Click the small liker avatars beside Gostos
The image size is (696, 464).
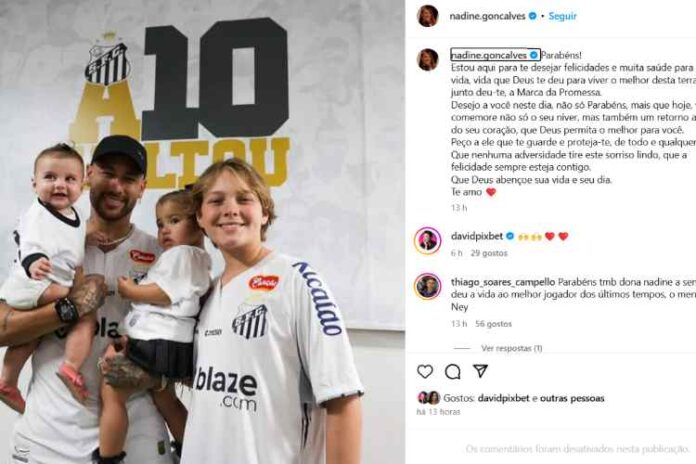(x=428, y=398)
